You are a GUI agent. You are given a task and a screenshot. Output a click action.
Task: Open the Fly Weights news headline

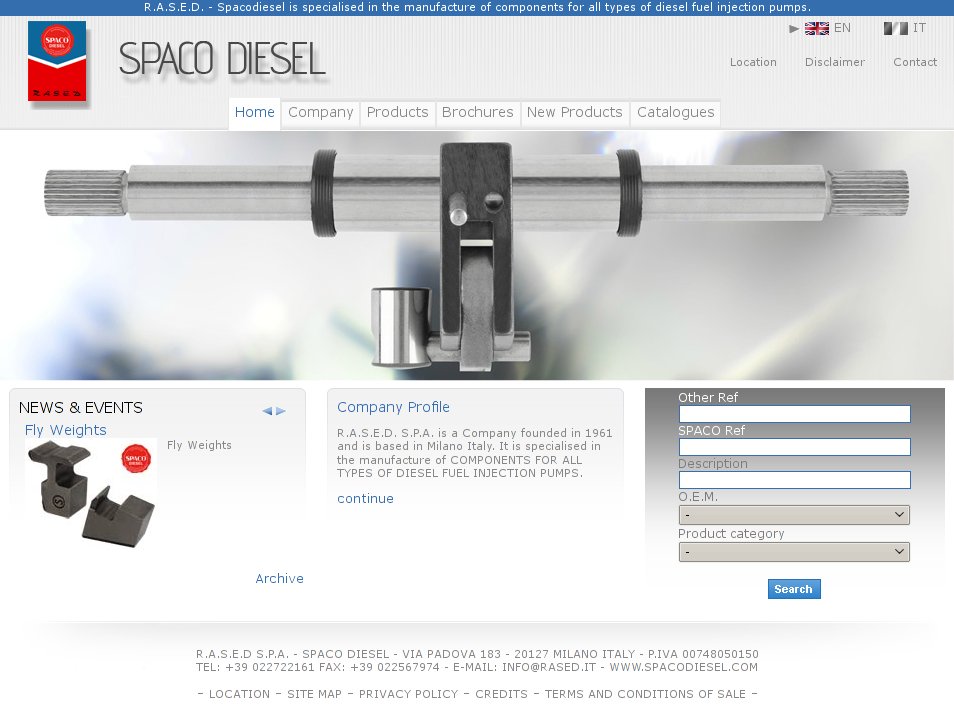66,430
